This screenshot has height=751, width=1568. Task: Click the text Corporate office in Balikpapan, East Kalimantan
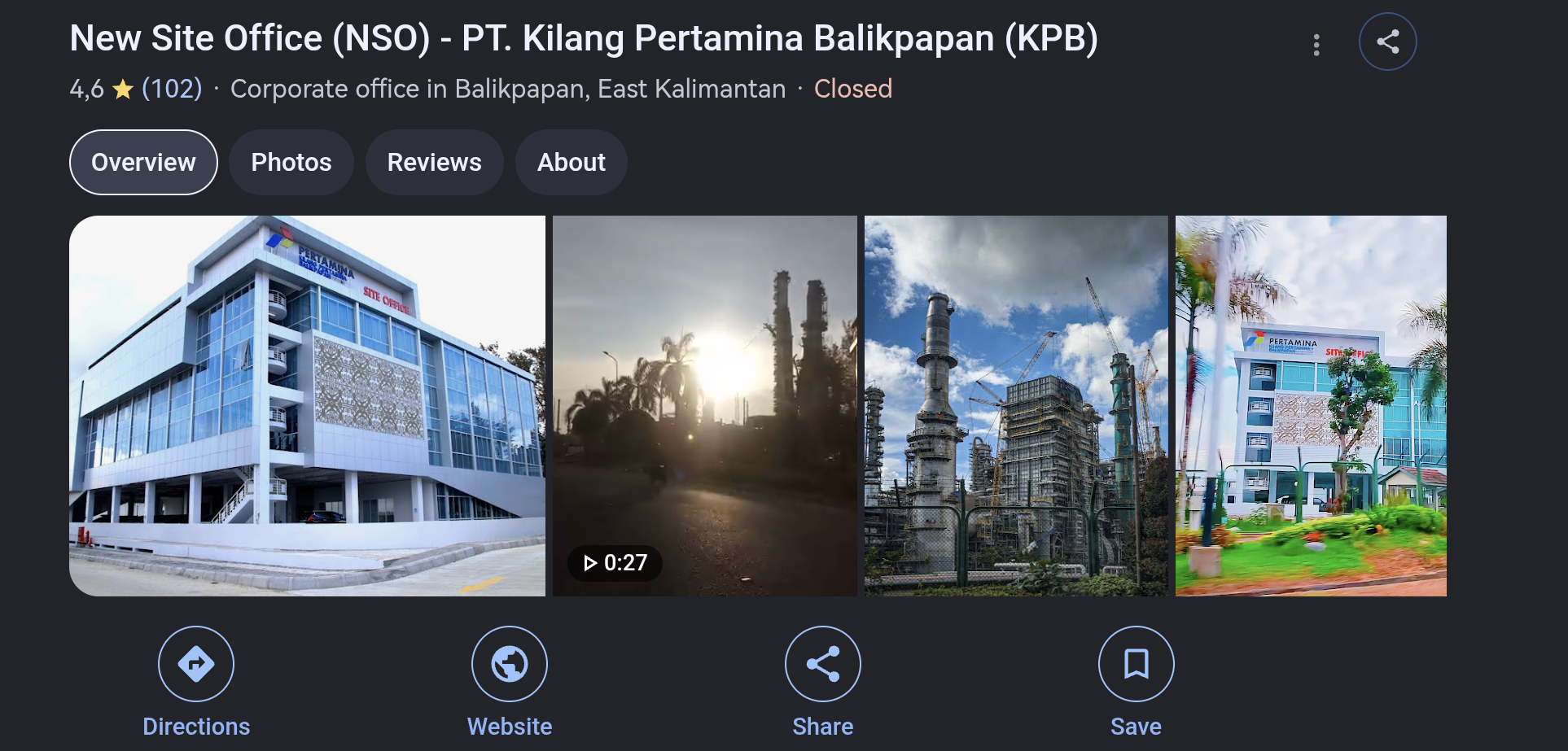click(x=508, y=89)
